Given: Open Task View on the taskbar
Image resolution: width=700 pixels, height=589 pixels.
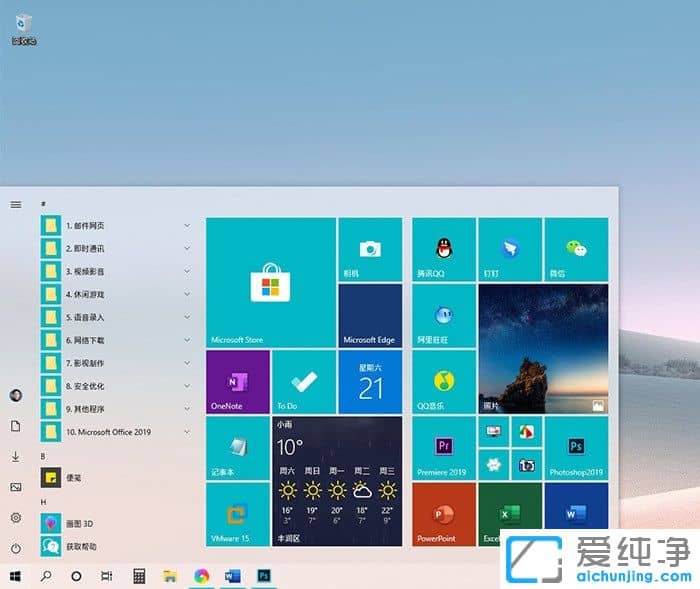Looking at the screenshot, I should tap(107, 576).
